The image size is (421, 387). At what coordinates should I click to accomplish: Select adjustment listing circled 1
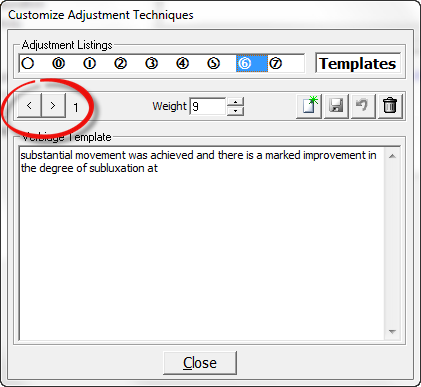(x=89, y=63)
